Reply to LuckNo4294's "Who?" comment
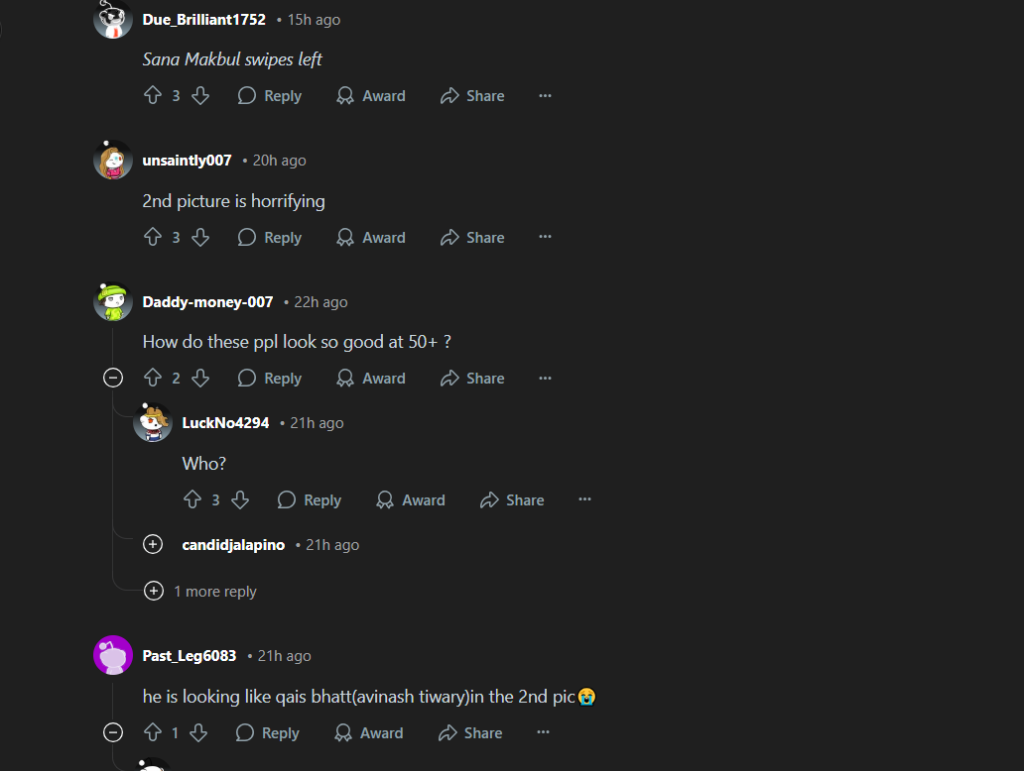 click(x=309, y=500)
